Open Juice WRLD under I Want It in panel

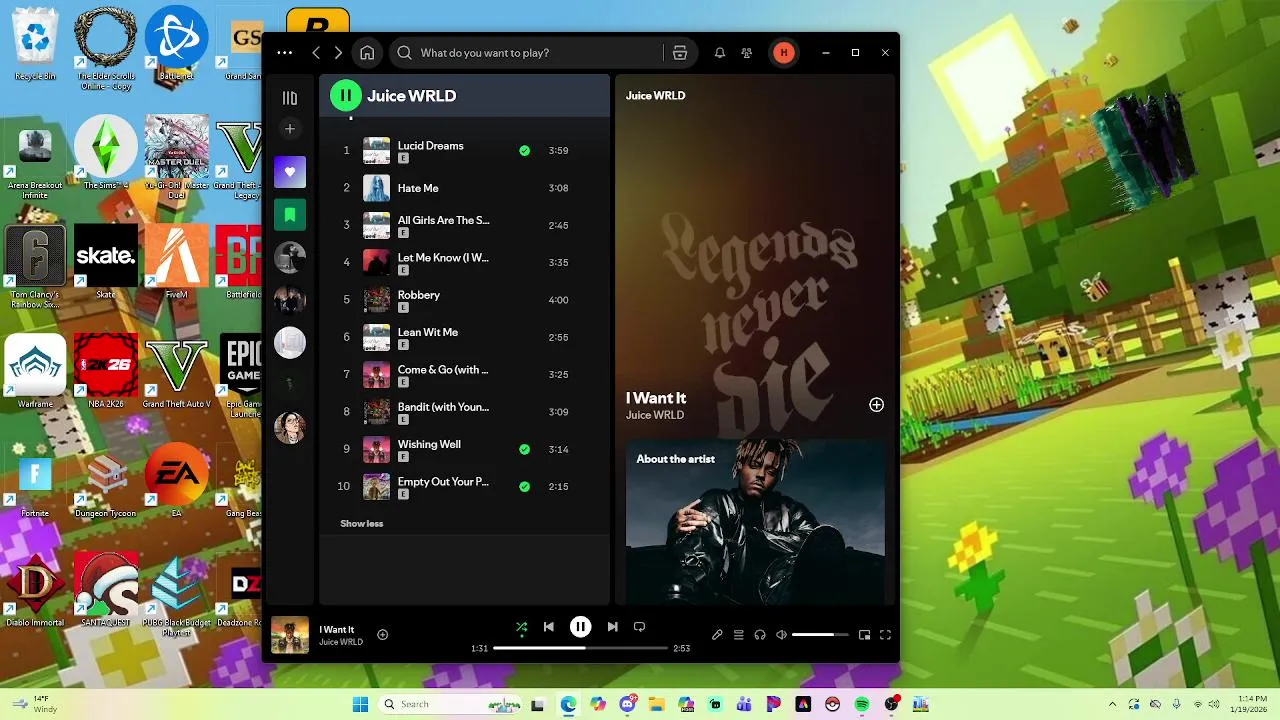[x=655, y=415]
